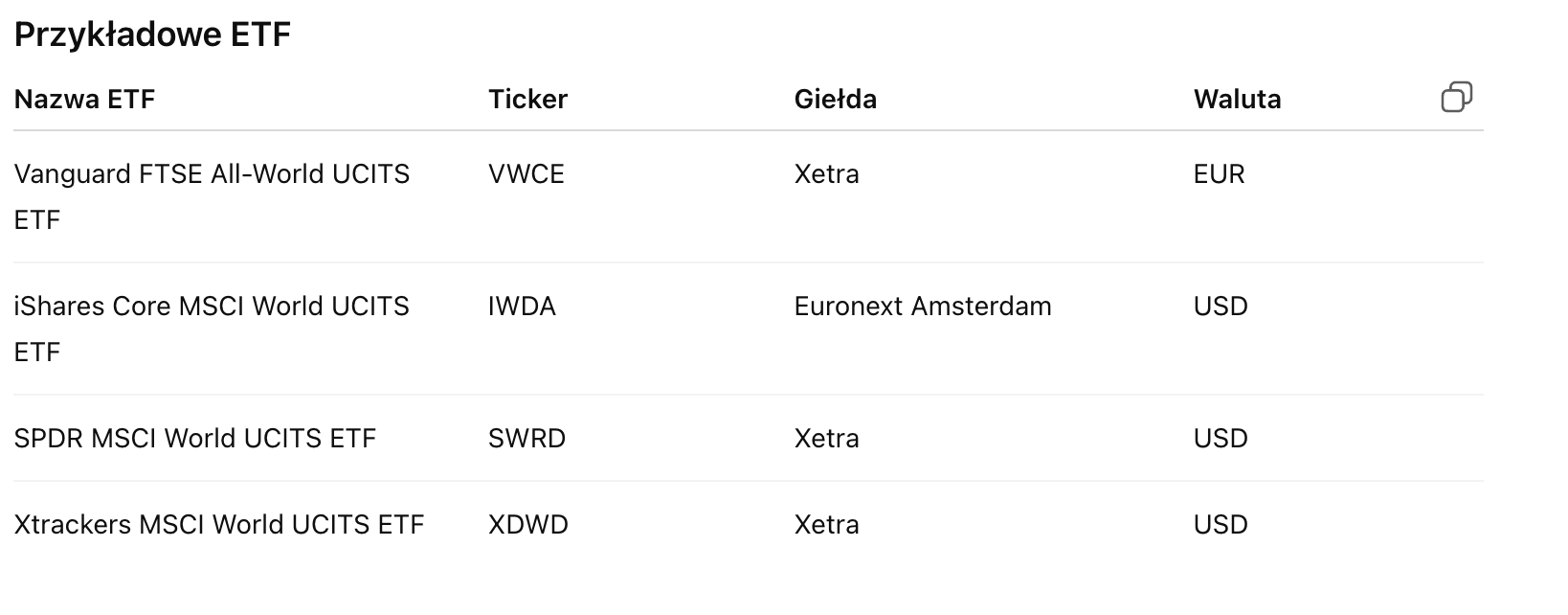The height and width of the screenshot is (615, 1568).
Task: Click Xetra in the SPDR row
Action: pyautogui.click(x=826, y=439)
